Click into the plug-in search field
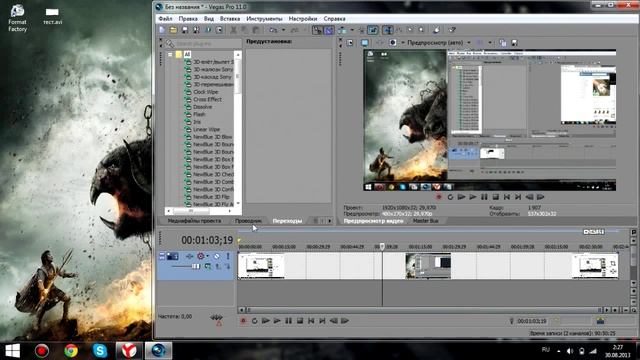 tap(208, 43)
